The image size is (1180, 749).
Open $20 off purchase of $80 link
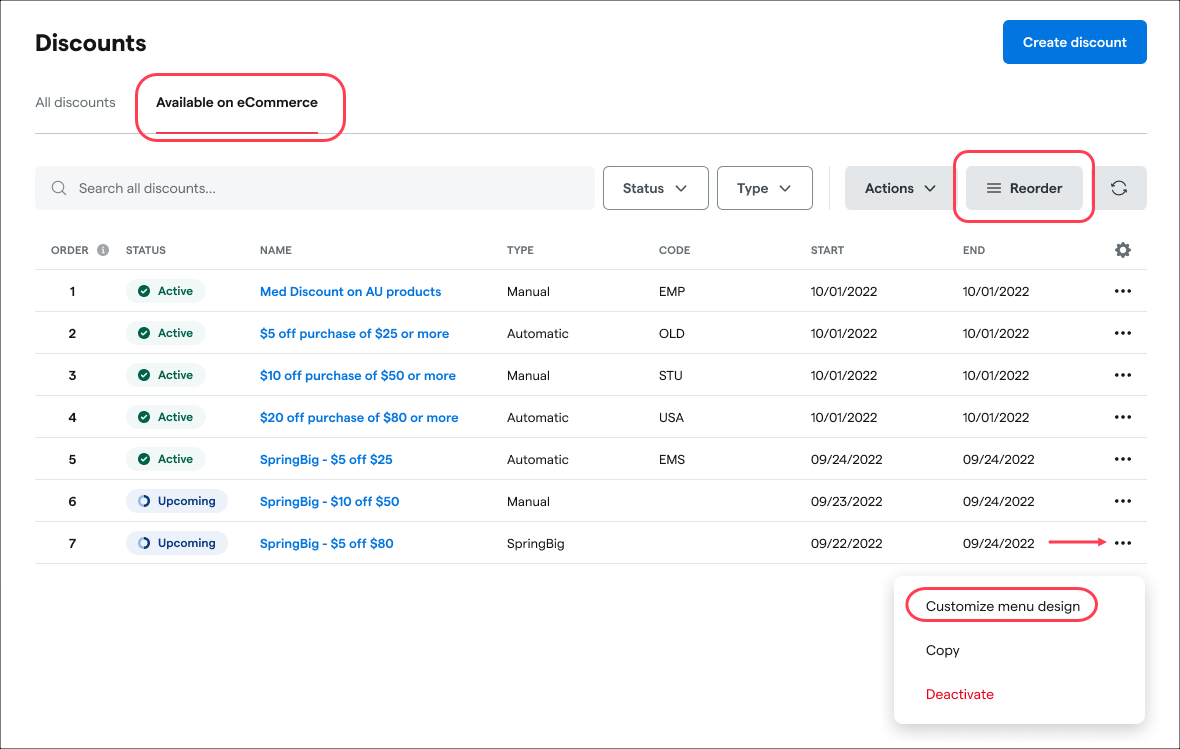[359, 417]
